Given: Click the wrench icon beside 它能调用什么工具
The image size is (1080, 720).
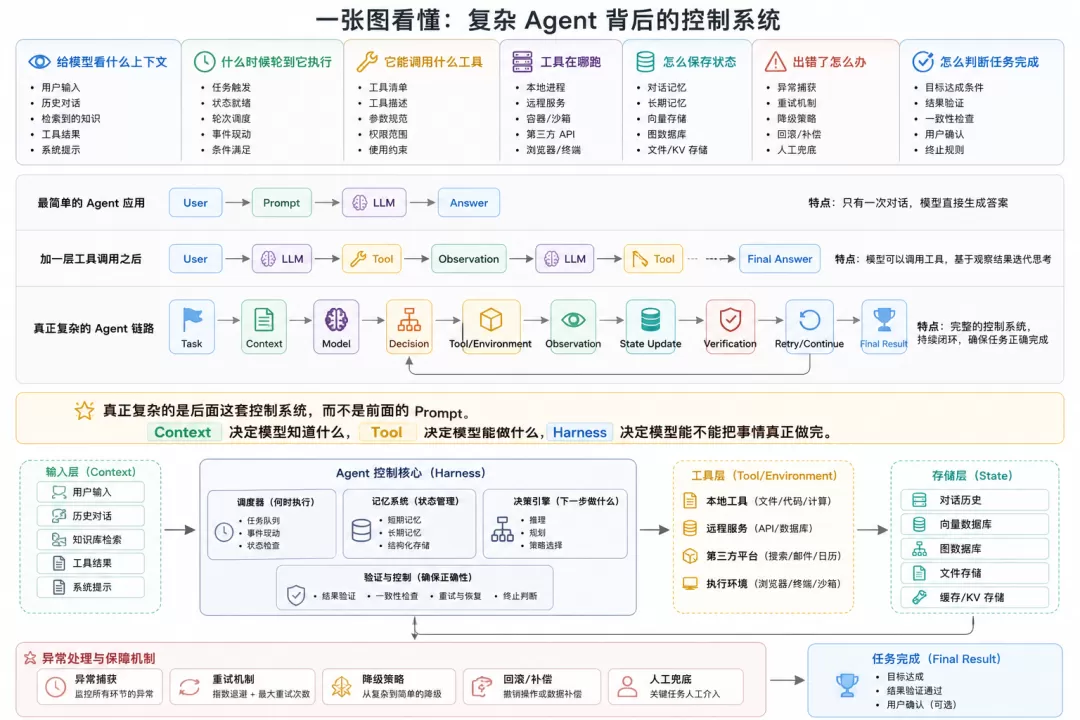Looking at the screenshot, I should coord(366,62).
